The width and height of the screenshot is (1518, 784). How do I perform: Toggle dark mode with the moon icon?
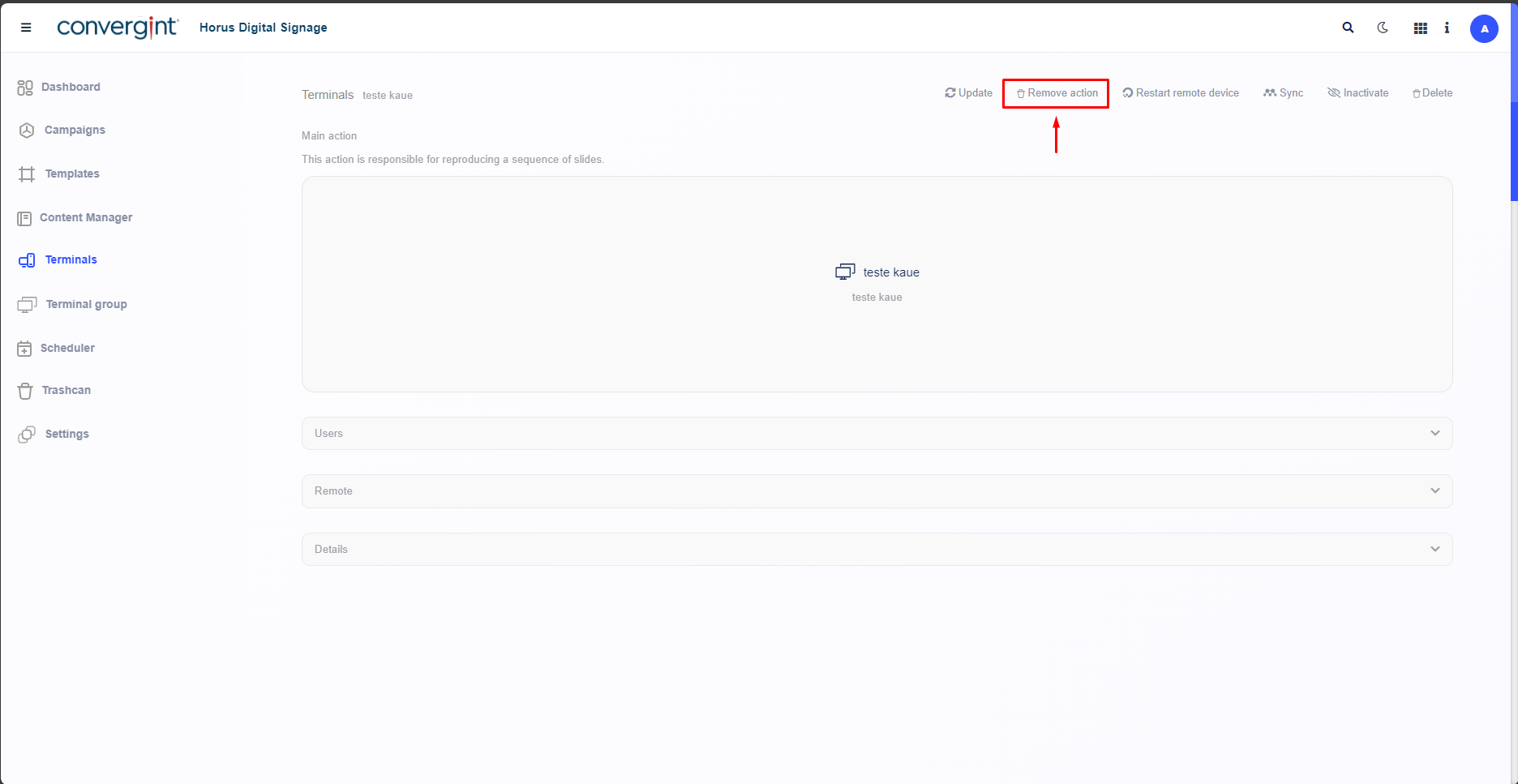click(1383, 28)
